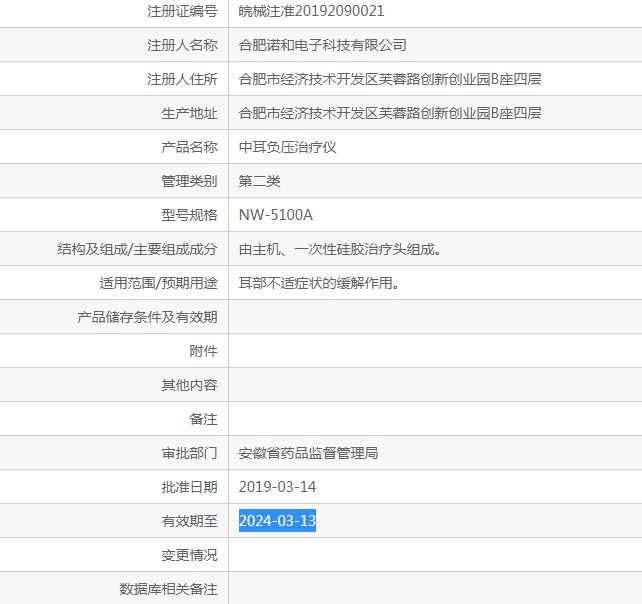The image size is (642, 604).
Task: Click the 批准日期 label
Action: pos(189,487)
